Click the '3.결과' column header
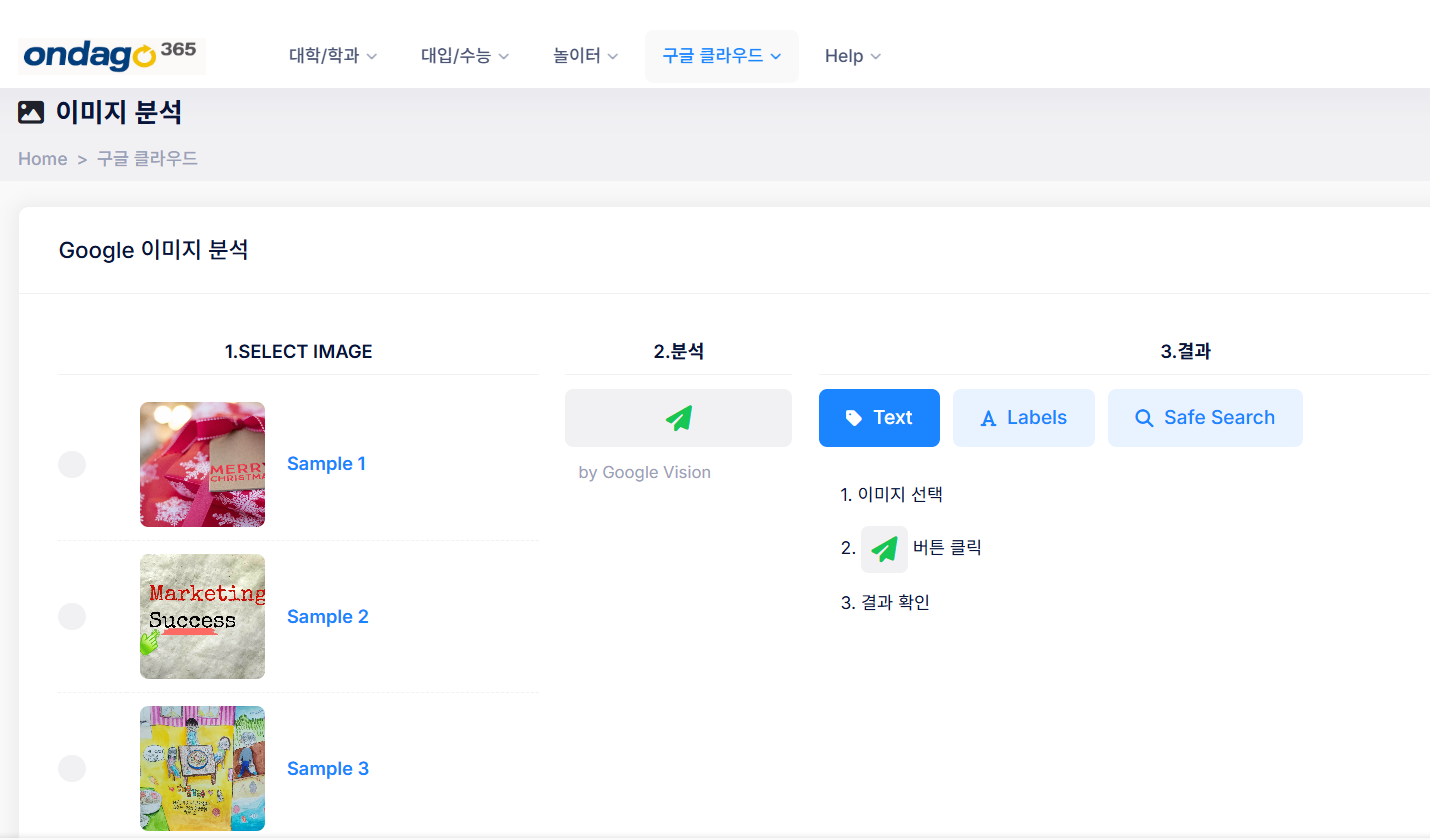 1186,352
